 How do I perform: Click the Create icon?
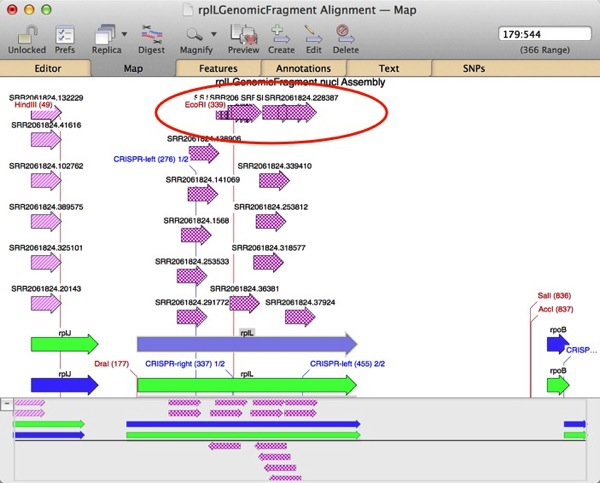281,33
